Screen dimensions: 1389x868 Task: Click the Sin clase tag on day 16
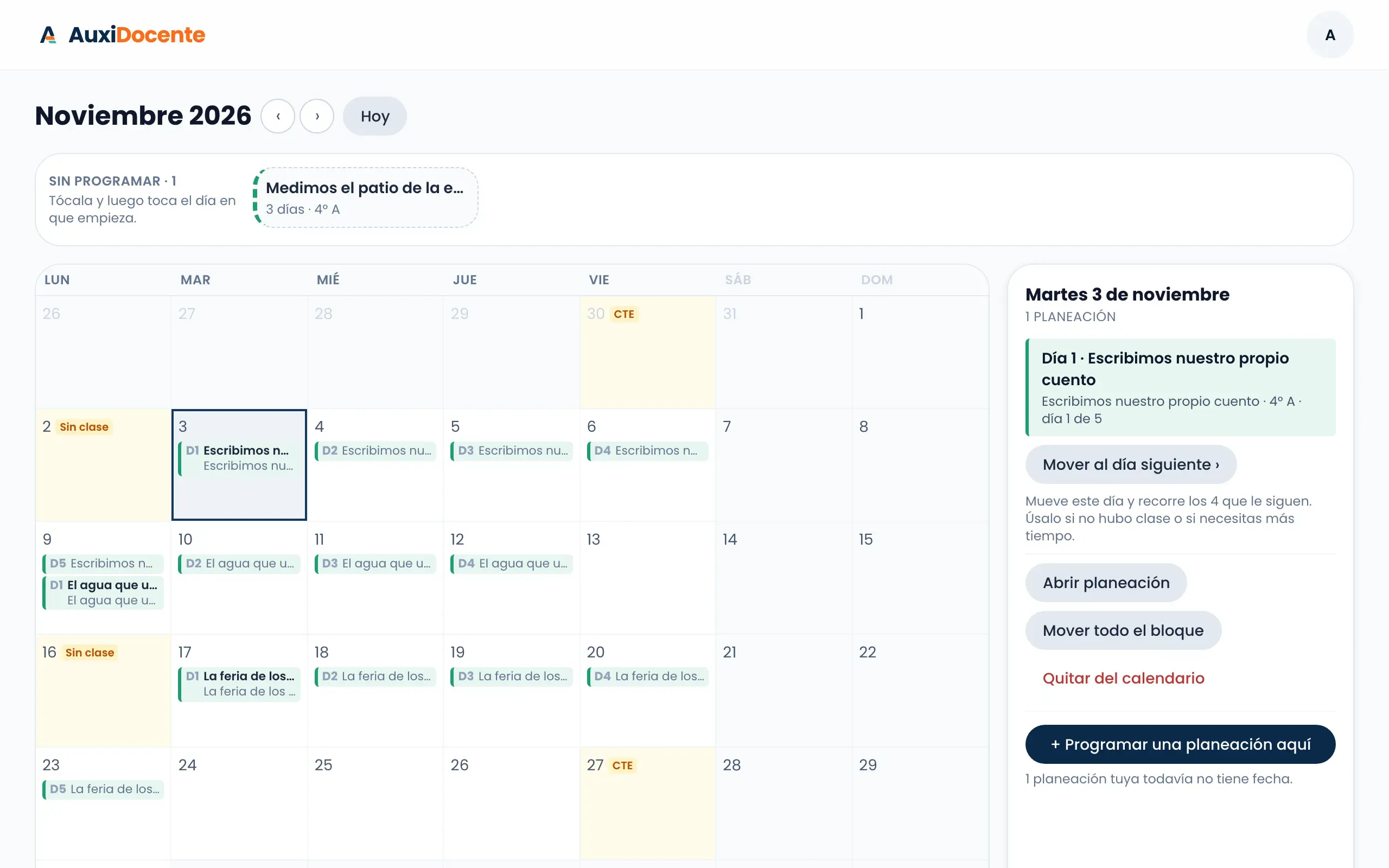click(90, 653)
